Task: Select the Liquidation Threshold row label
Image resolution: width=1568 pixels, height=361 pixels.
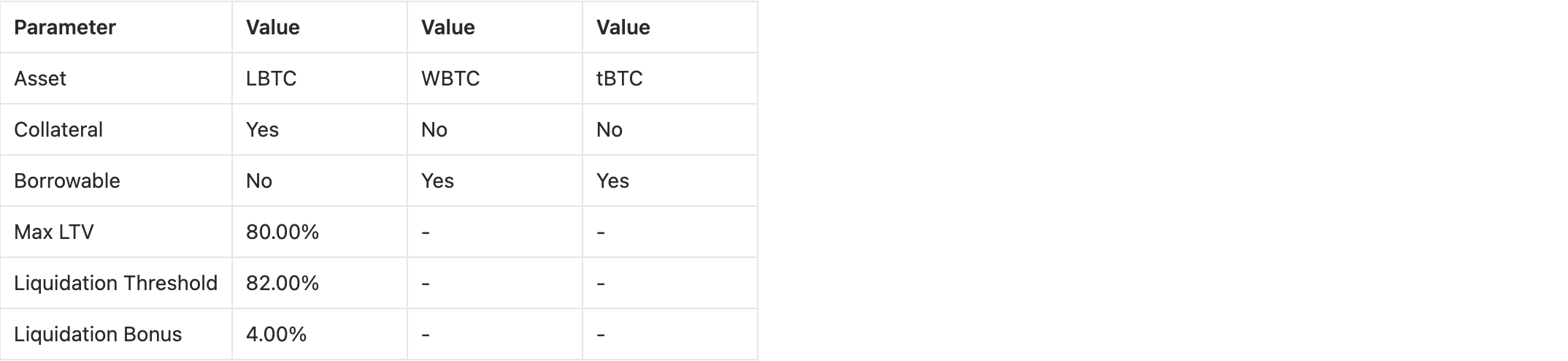Action: (115, 284)
